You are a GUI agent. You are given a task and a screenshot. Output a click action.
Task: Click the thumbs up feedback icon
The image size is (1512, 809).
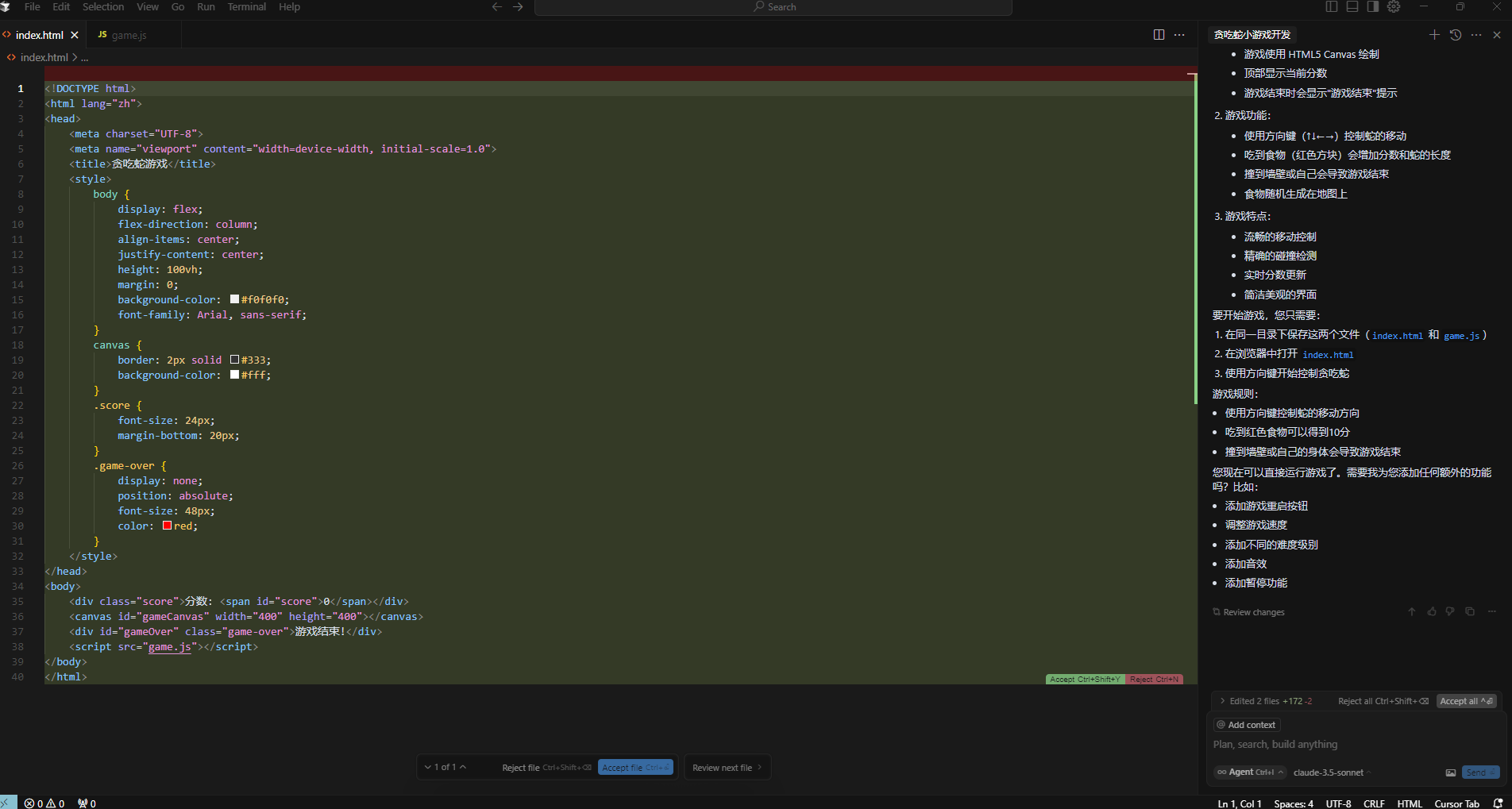tap(1432, 611)
